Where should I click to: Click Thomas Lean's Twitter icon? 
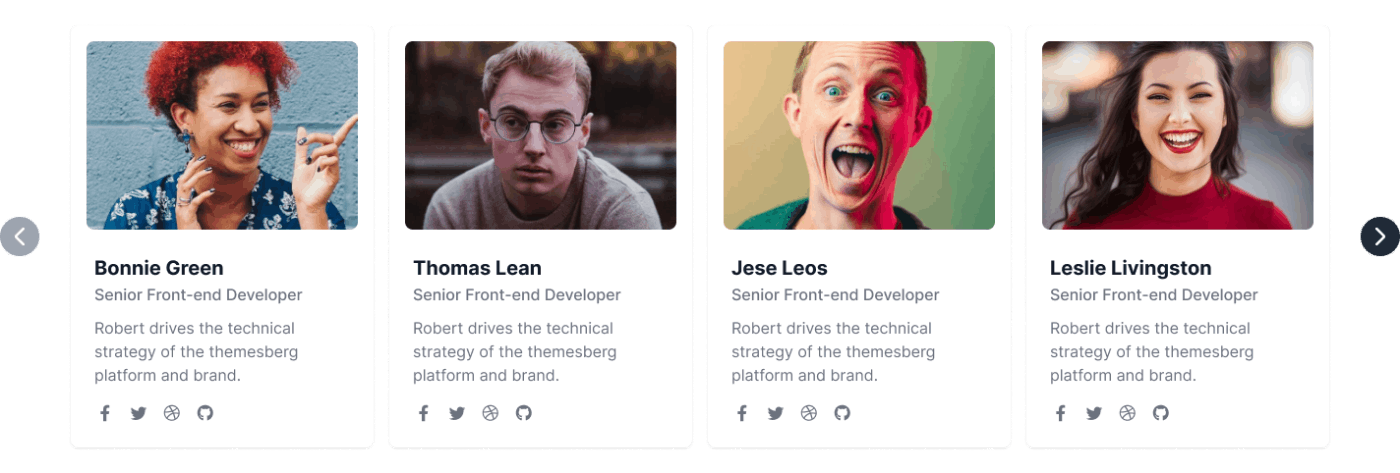[457, 413]
